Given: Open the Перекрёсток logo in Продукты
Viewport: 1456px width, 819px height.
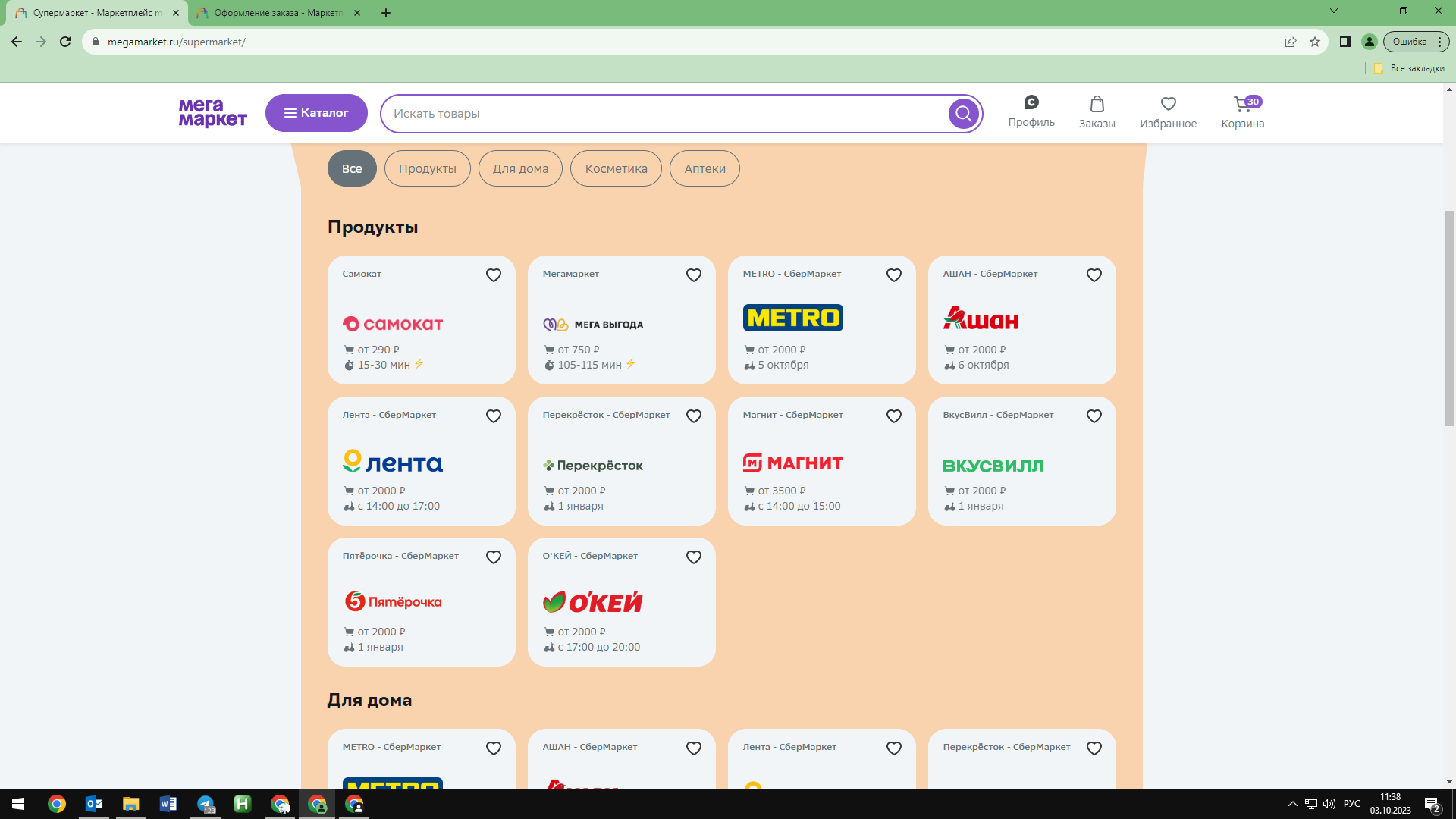Looking at the screenshot, I should [593, 466].
